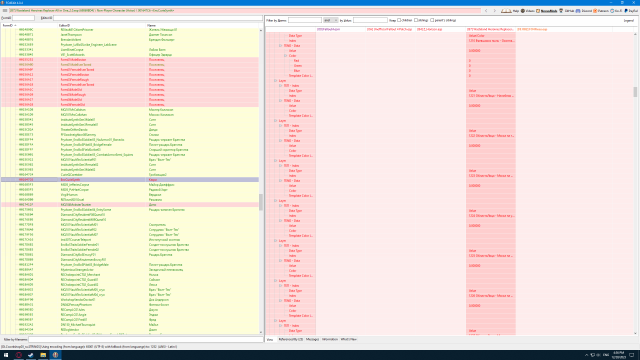Open the hamburger main menu icon
This screenshot has height=360, width=640.
[x=5, y=11]
